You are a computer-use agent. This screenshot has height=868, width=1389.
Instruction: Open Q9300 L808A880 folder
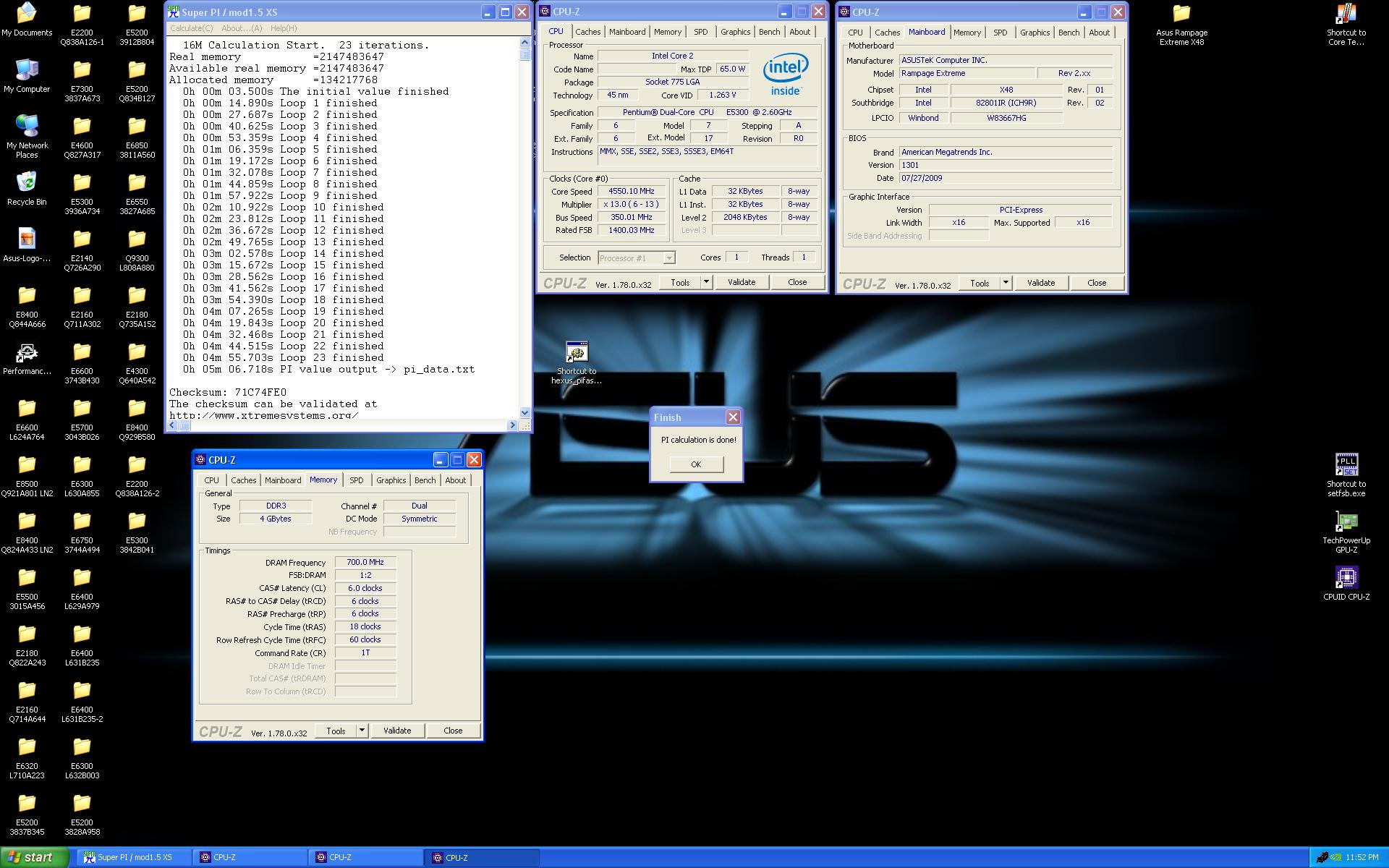tap(137, 250)
